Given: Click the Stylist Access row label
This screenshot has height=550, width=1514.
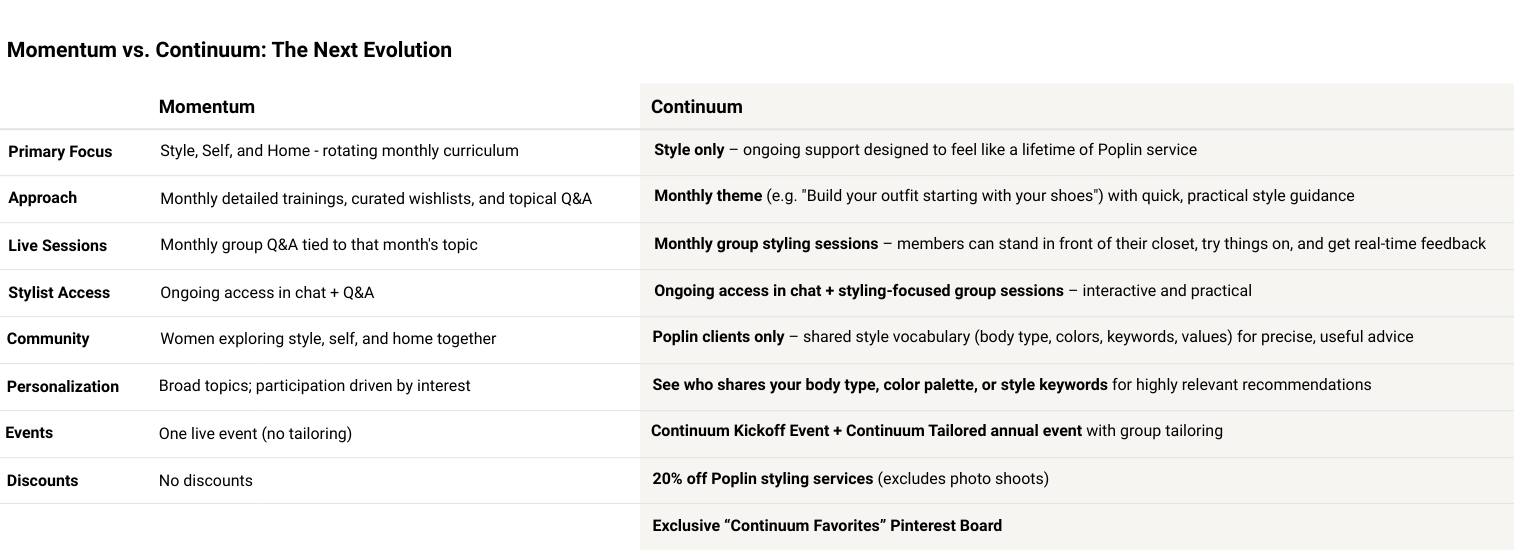Looking at the screenshot, I should [59, 293].
